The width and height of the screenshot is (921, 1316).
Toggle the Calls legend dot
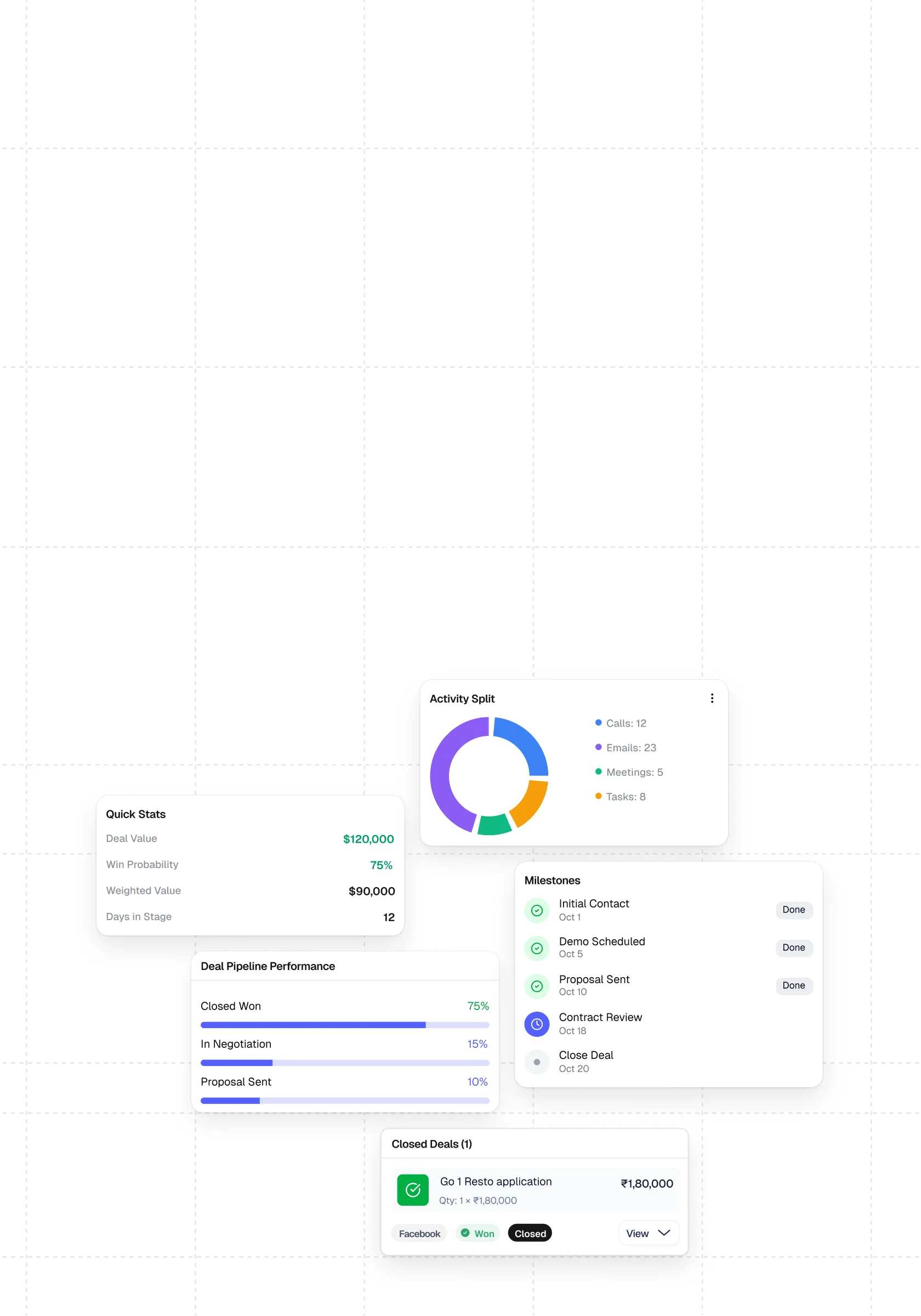click(x=598, y=723)
